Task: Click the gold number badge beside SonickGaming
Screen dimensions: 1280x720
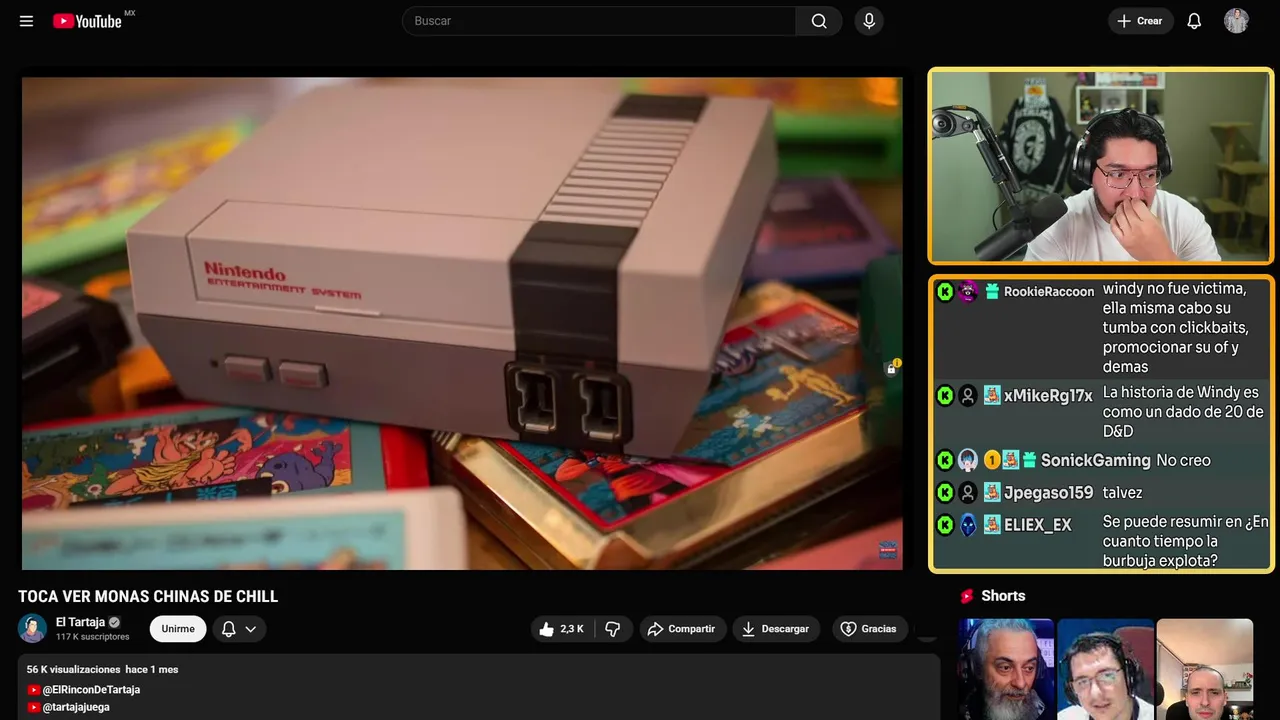Action: [x=992, y=461]
